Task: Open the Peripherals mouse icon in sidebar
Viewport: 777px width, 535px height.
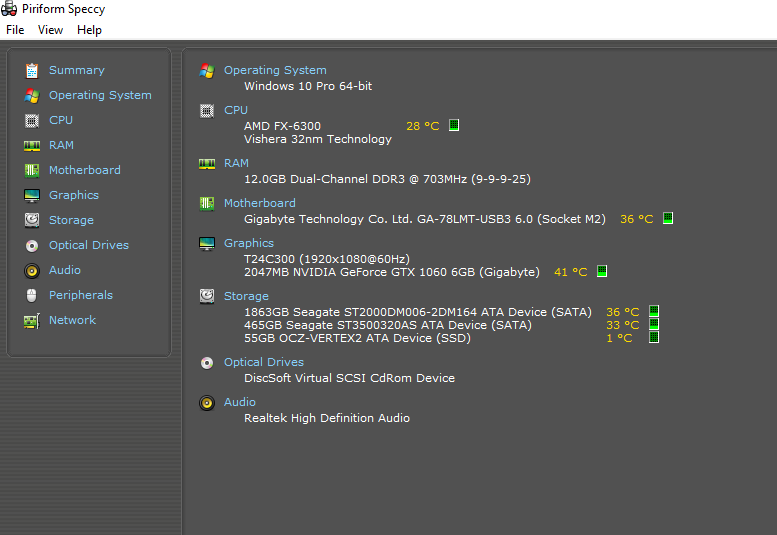Action: tap(32, 295)
